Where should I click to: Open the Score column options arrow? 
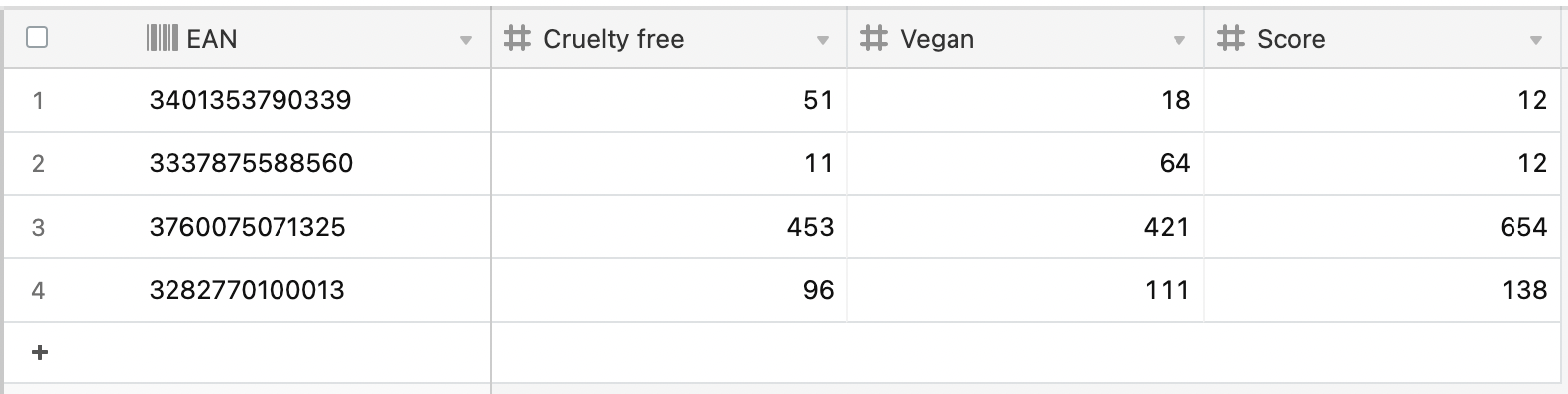click(1536, 41)
